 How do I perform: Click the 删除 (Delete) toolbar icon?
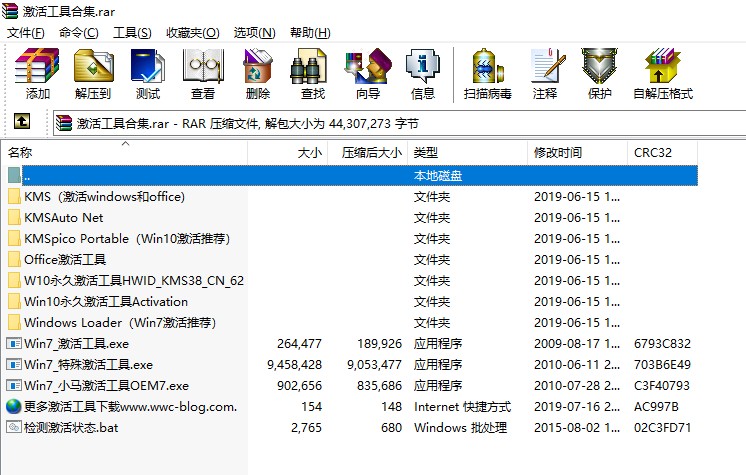257,66
